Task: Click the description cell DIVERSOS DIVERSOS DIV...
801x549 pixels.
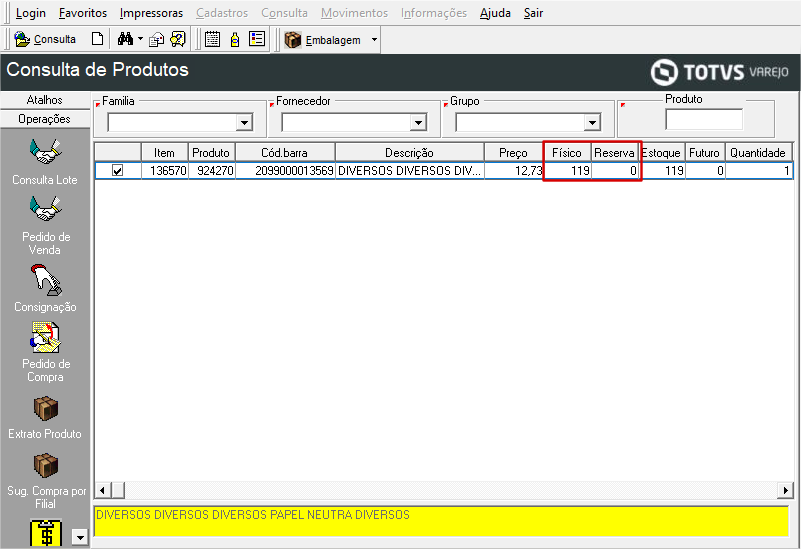Action: coord(409,171)
